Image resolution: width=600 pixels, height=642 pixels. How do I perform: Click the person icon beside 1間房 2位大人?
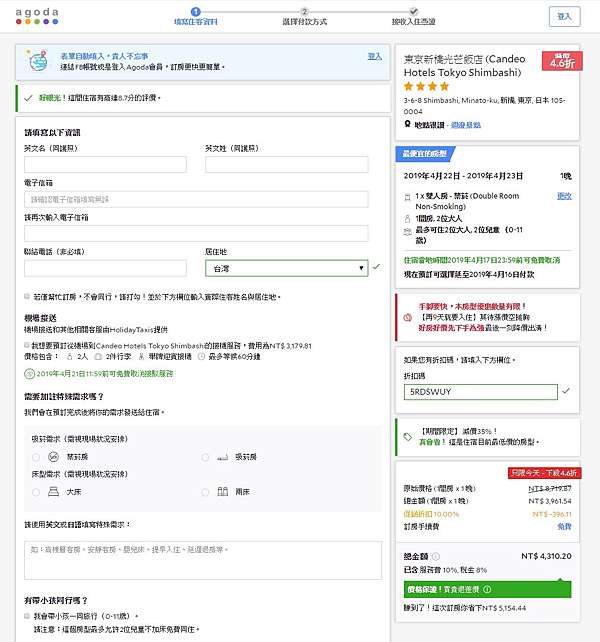pyautogui.click(x=408, y=219)
